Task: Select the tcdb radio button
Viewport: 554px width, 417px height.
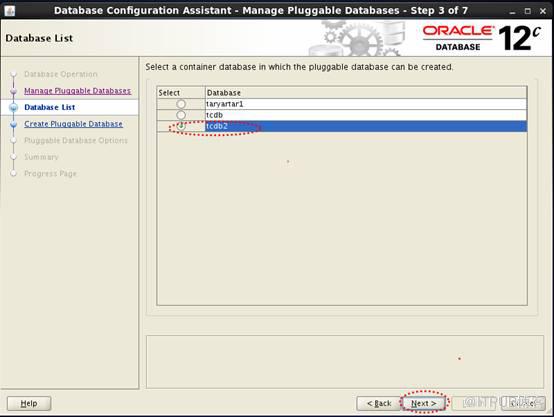Action: pyautogui.click(x=181, y=115)
